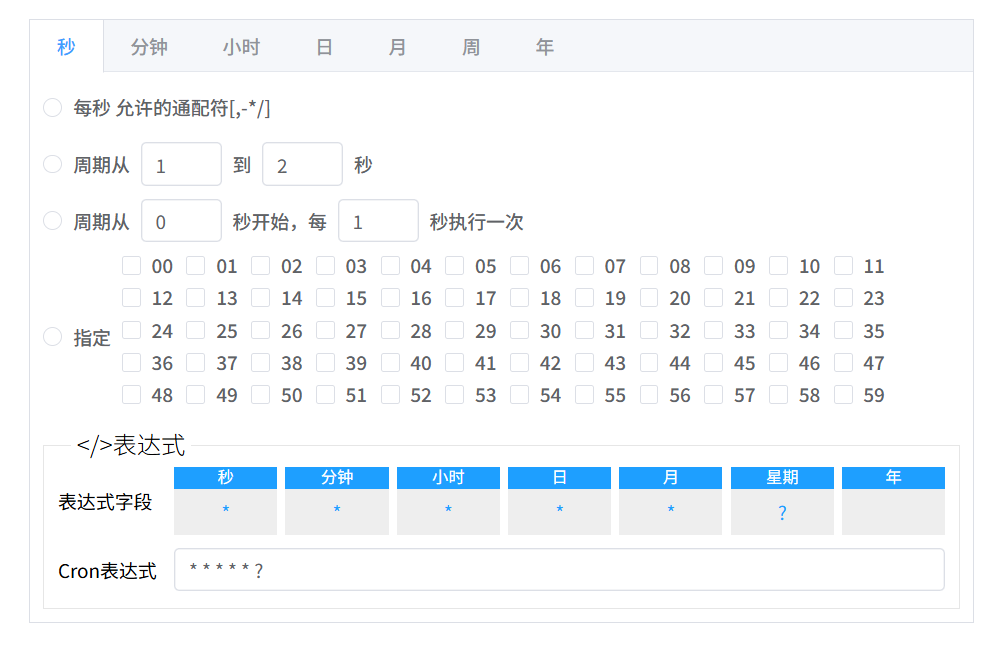Open the 日 tab
Screen dimensions: 1004x647
click(322, 46)
